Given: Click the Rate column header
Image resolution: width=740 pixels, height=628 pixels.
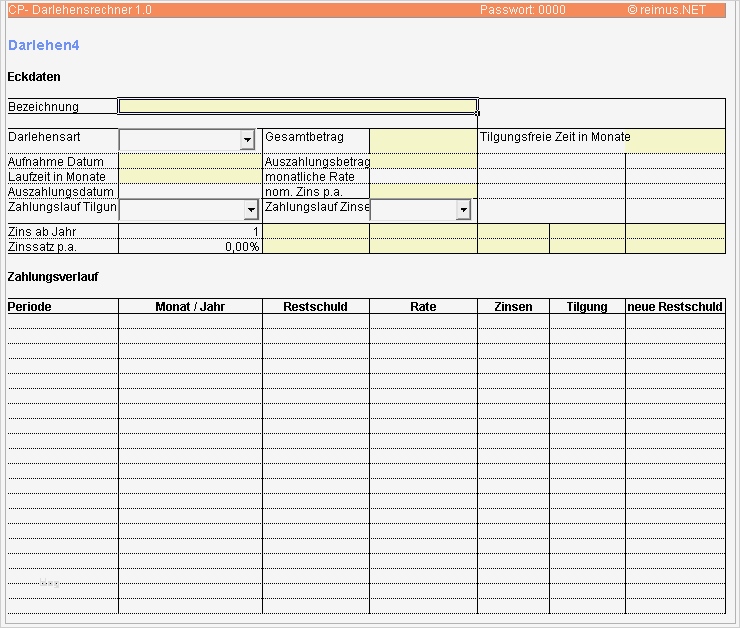Looking at the screenshot, I should 423,307.
